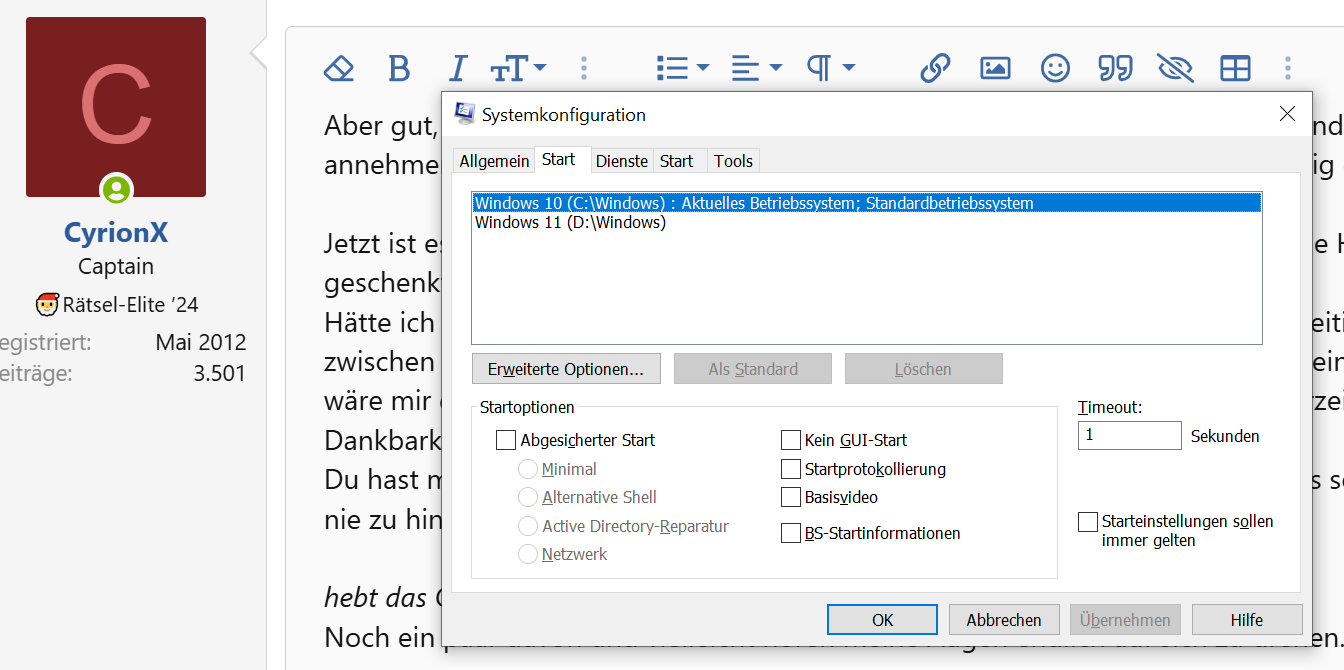Open the smiley emoji picker
The image size is (1344, 670).
pos(1055,68)
